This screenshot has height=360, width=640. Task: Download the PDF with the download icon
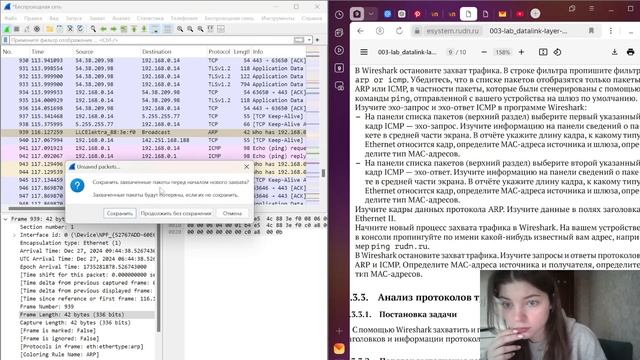pyautogui.click(x=614, y=52)
